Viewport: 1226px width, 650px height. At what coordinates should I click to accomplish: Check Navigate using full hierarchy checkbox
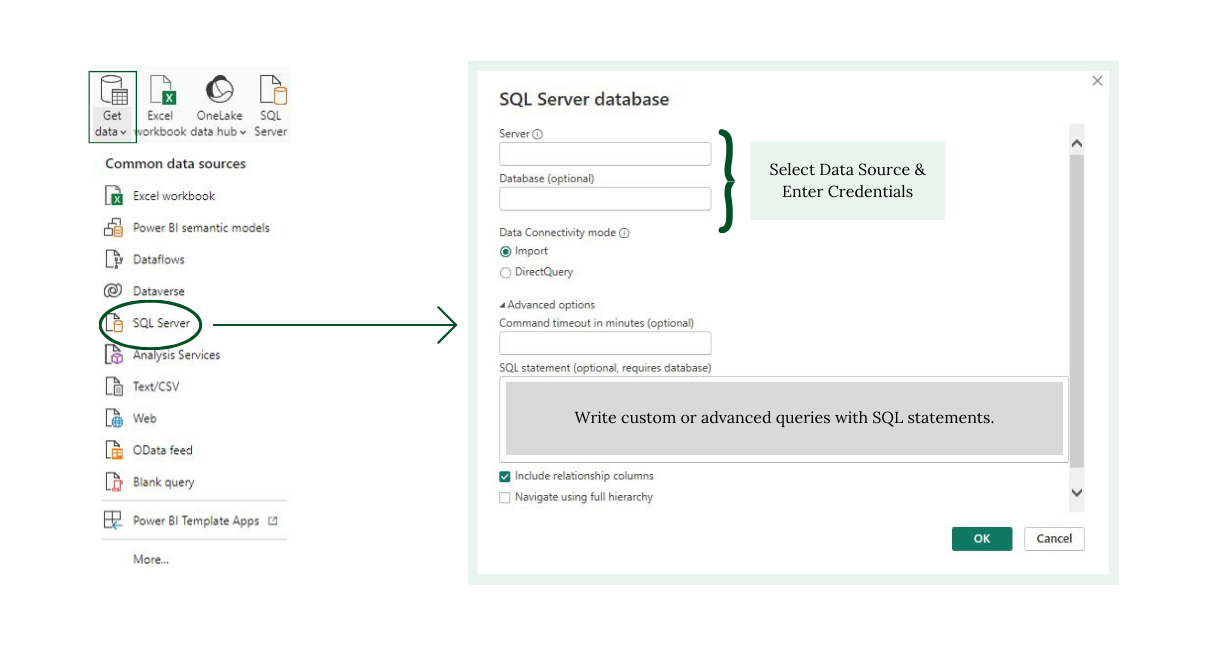(x=505, y=497)
